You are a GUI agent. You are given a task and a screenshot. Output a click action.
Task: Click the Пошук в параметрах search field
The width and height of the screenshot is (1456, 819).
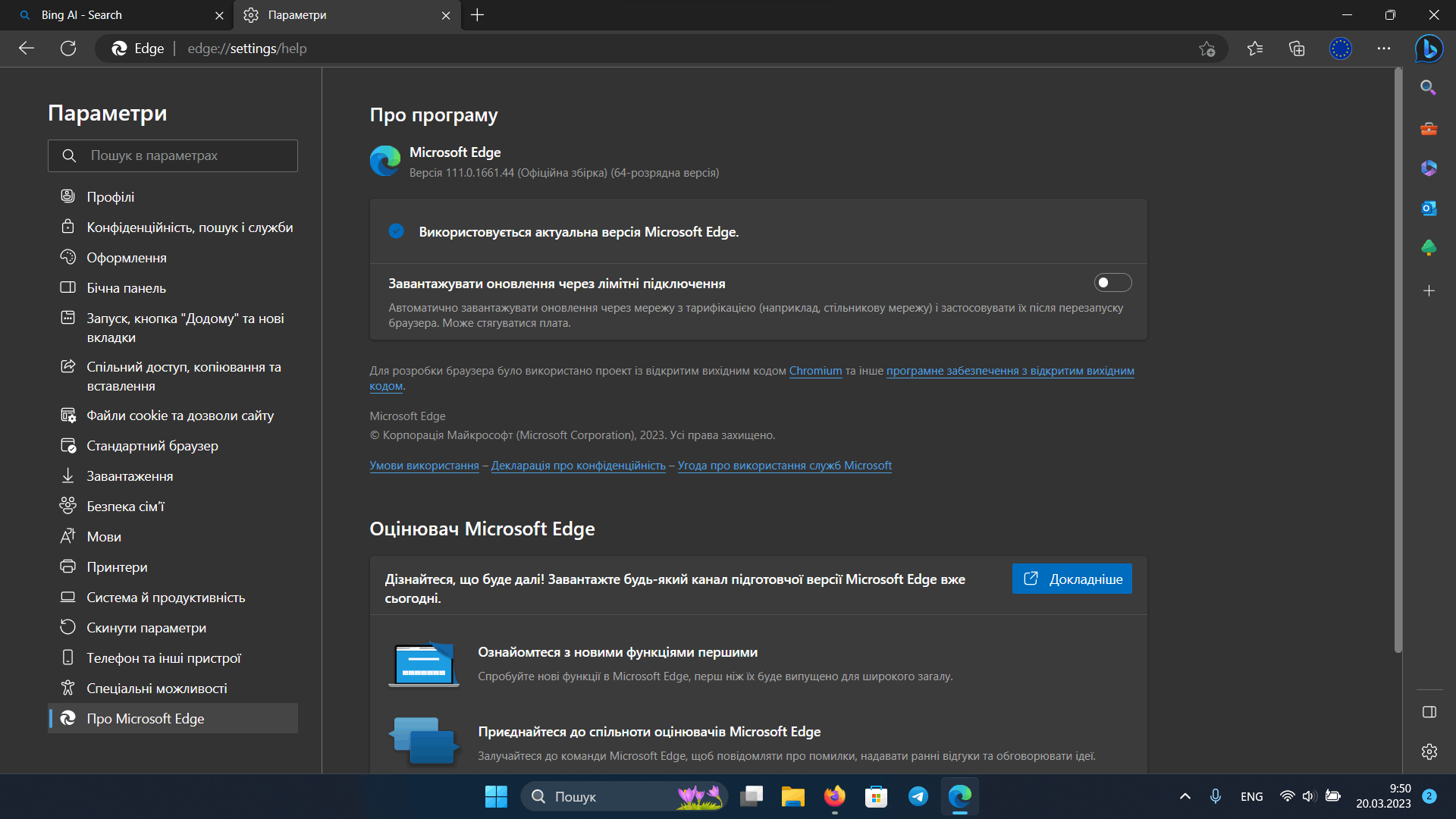tap(173, 155)
